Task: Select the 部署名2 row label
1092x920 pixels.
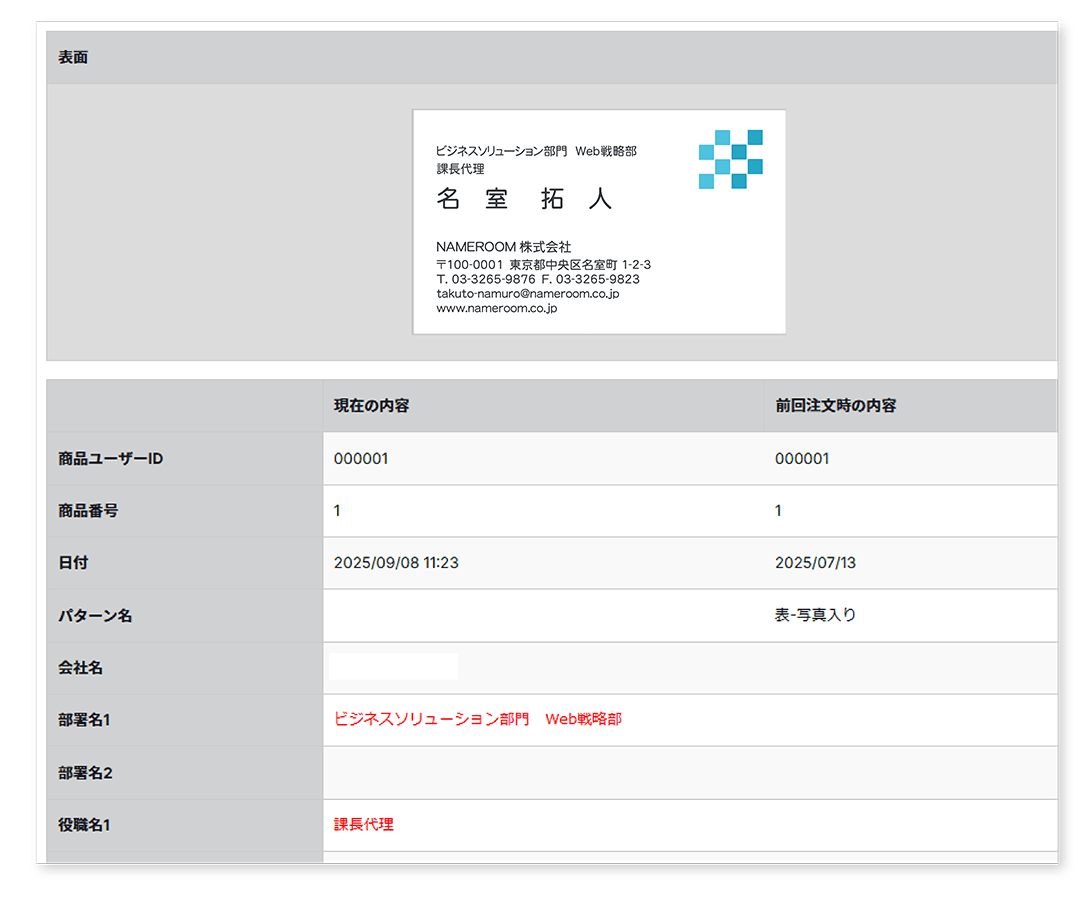Action: tap(85, 773)
